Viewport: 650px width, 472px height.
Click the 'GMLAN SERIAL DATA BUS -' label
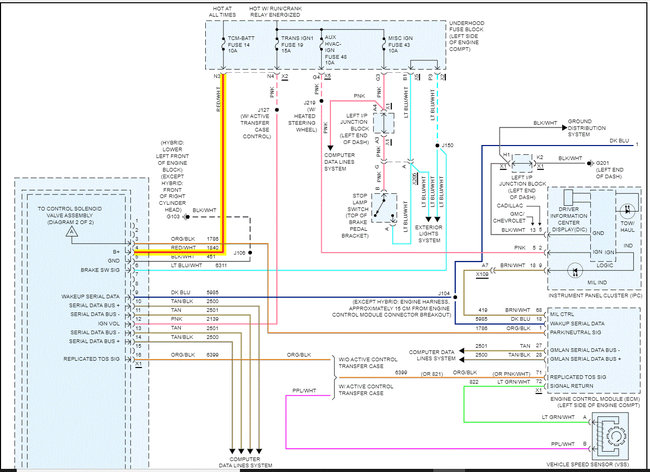click(x=585, y=350)
